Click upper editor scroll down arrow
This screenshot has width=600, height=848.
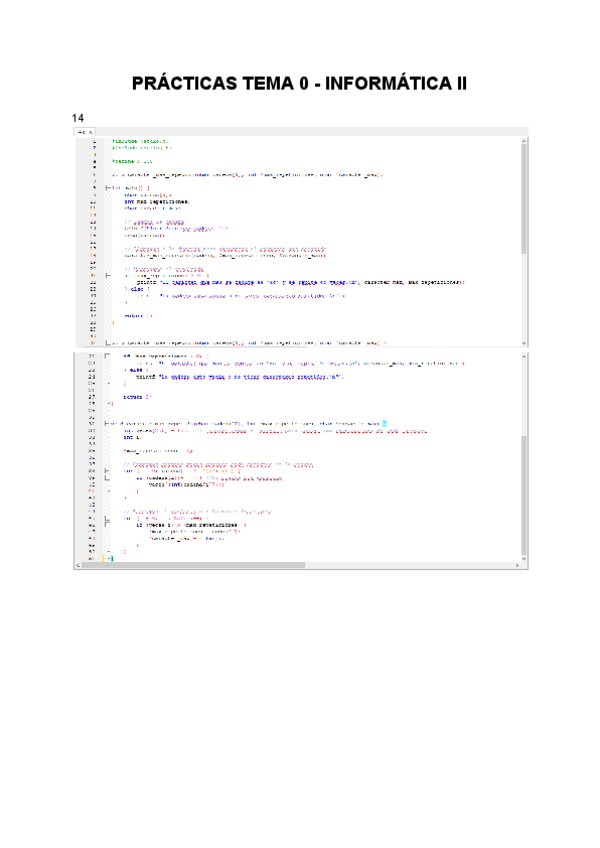[524, 340]
